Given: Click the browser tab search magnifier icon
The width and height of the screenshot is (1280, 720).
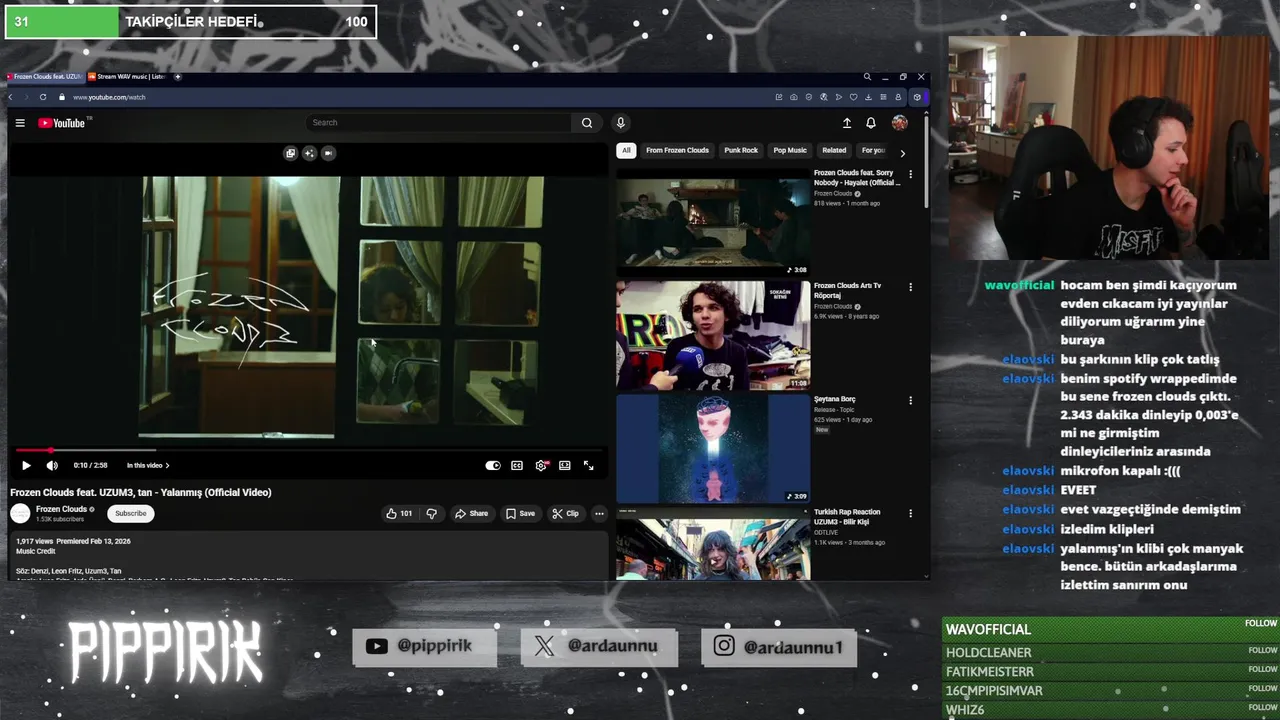Looking at the screenshot, I should [867, 77].
